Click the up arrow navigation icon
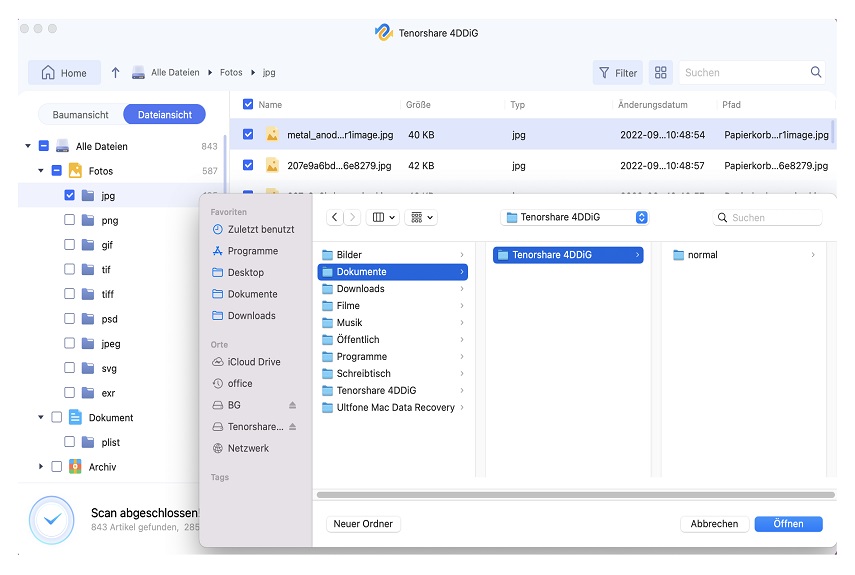This screenshot has width=855, height=575. pos(115,73)
